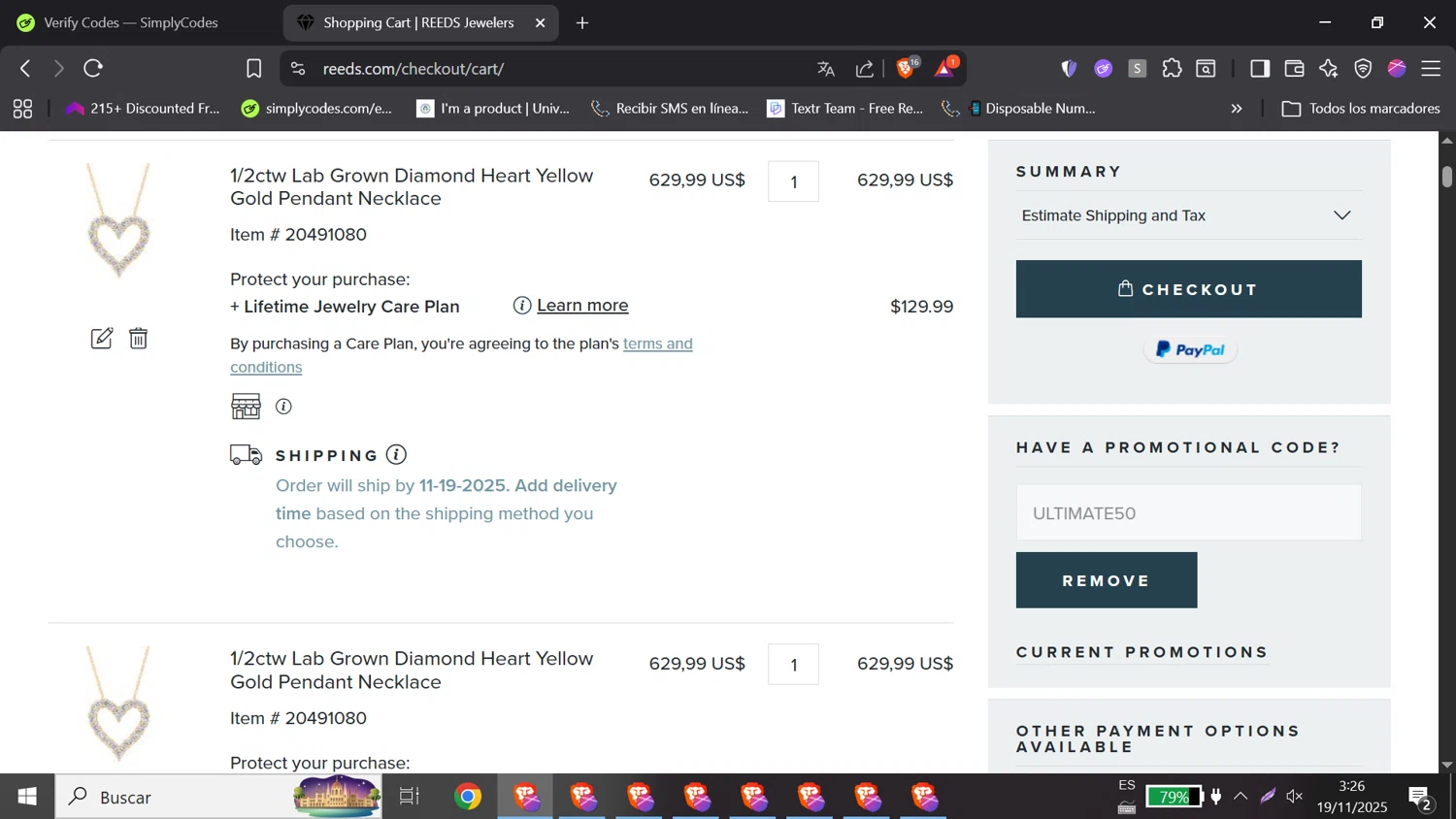
Task: Click the store pickup building icon
Action: [246, 406]
